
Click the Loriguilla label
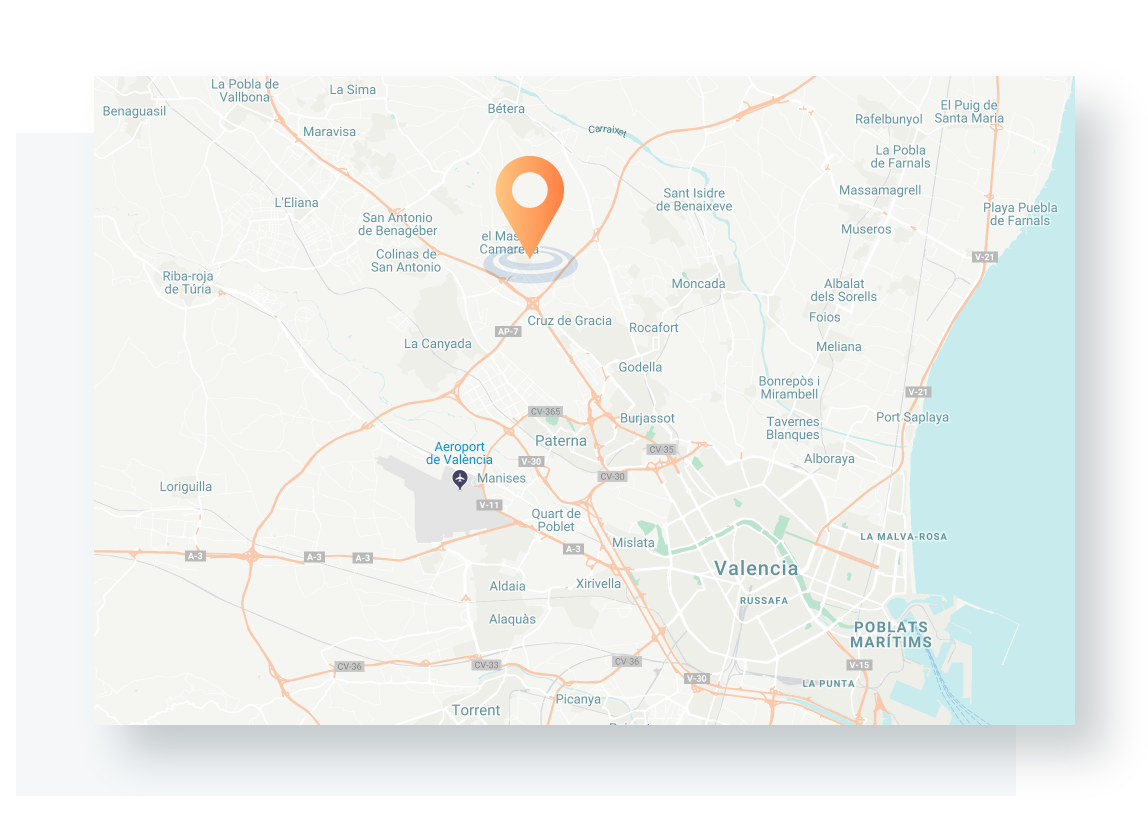[x=186, y=487]
